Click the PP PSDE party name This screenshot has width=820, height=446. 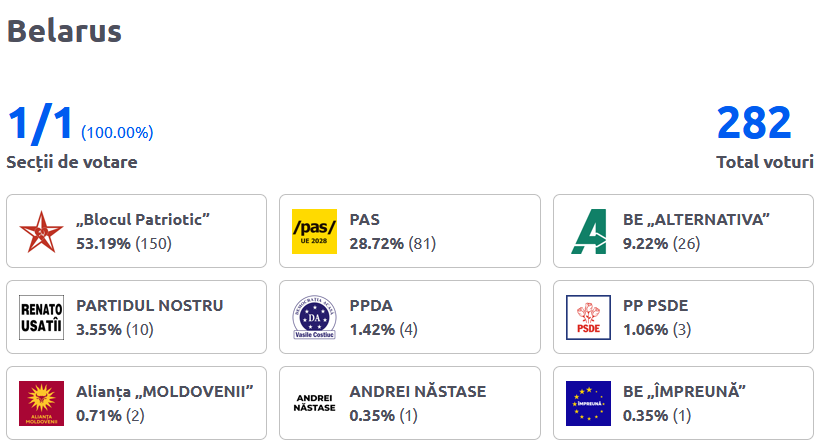click(655, 305)
